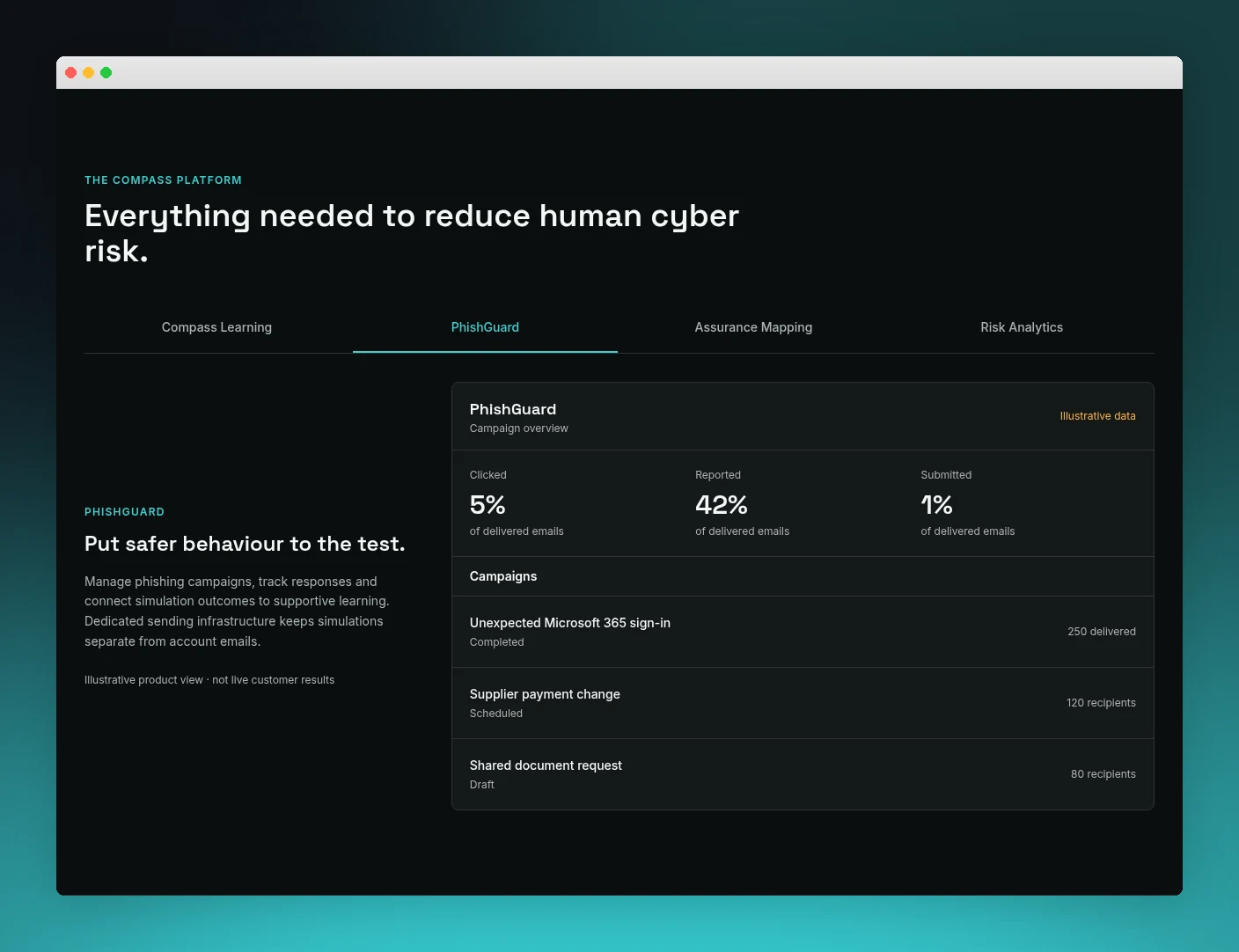
Task: Click the Draft status text
Action: pyautogui.click(x=481, y=785)
